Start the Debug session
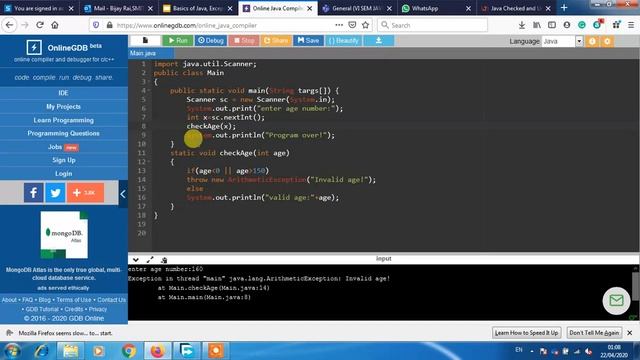This screenshot has height=360, width=640. (x=211, y=40)
